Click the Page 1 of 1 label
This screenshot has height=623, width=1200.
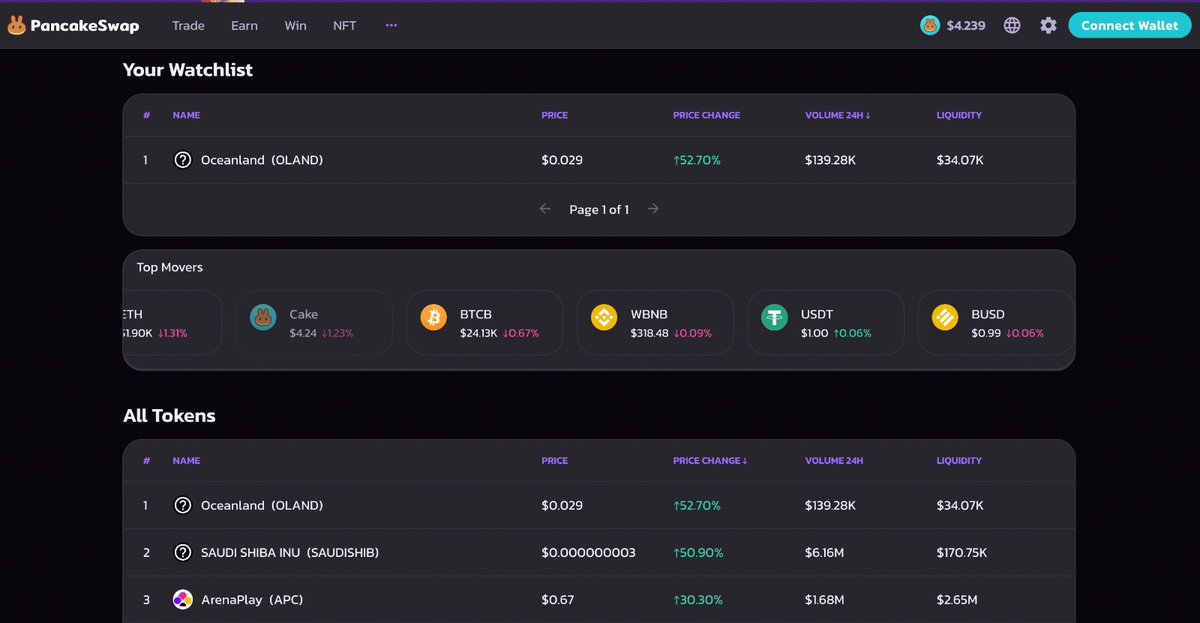(599, 209)
